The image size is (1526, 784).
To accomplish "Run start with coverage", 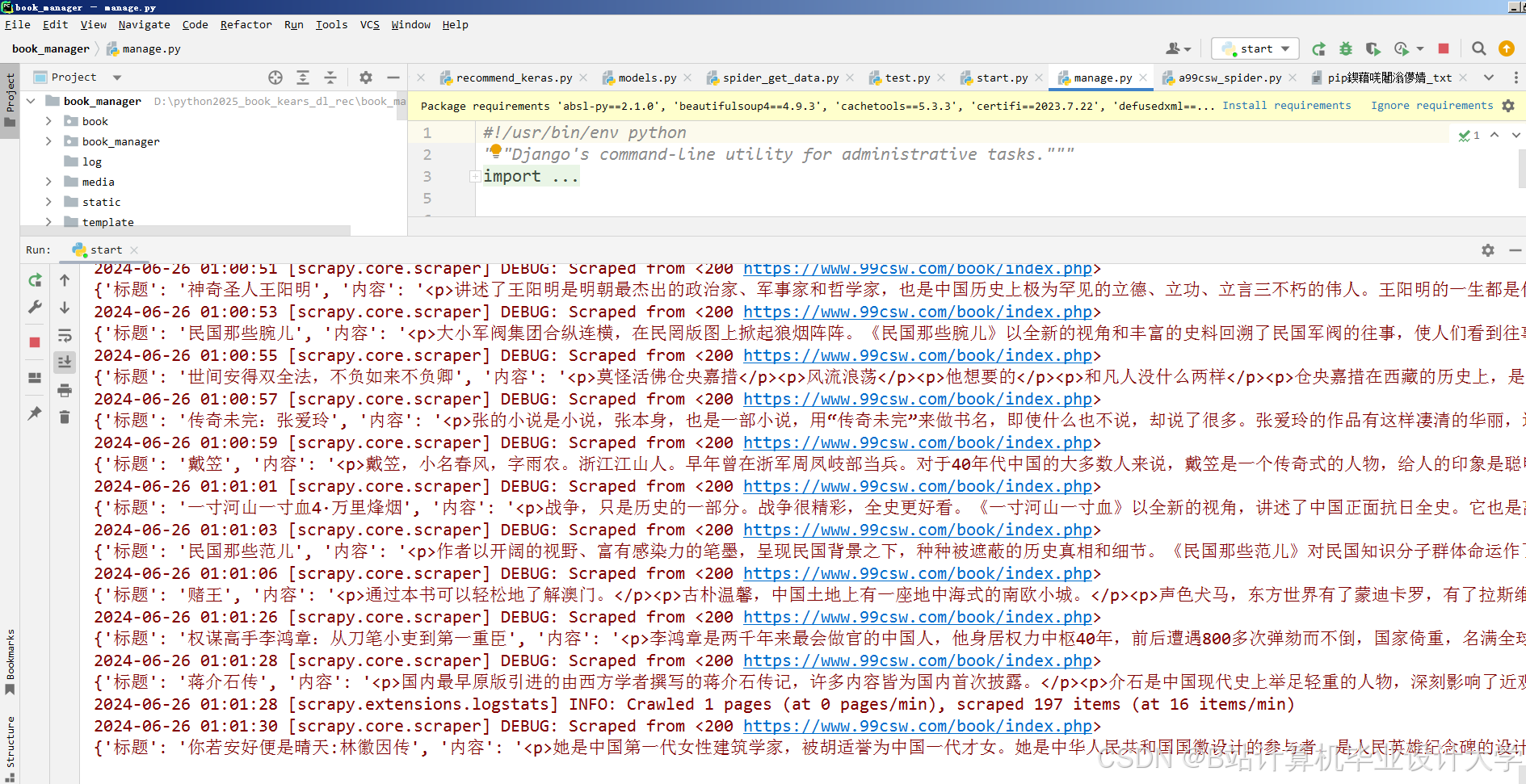I will tap(1373, 48).
